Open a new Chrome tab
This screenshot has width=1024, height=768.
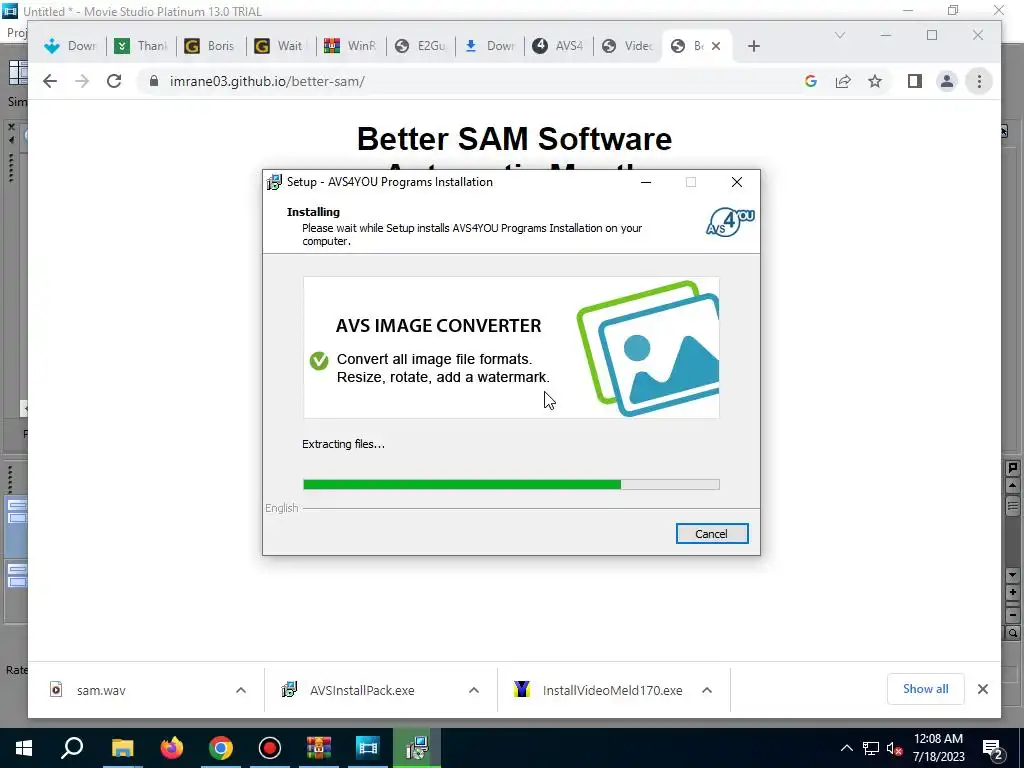coord(754,46)
